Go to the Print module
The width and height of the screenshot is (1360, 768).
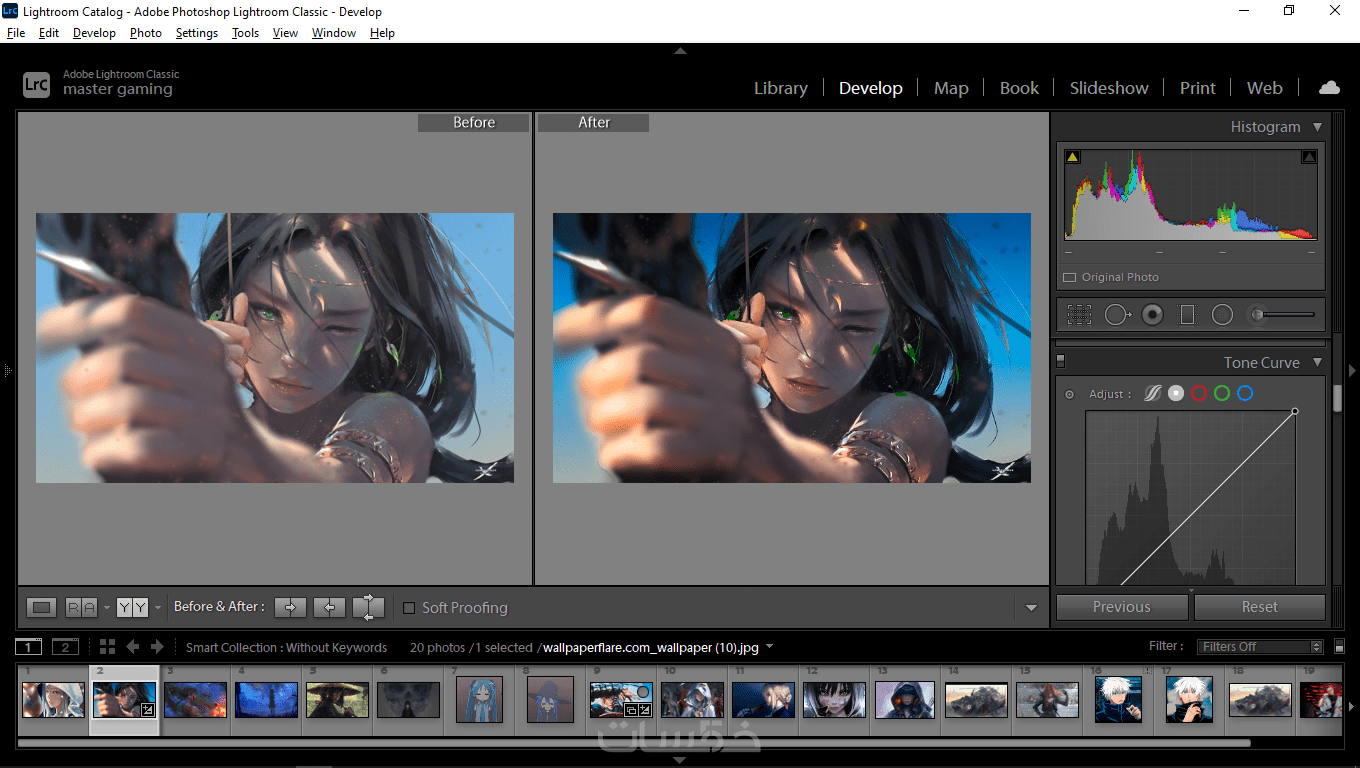pyautogui.click(x=1198, y=88)
